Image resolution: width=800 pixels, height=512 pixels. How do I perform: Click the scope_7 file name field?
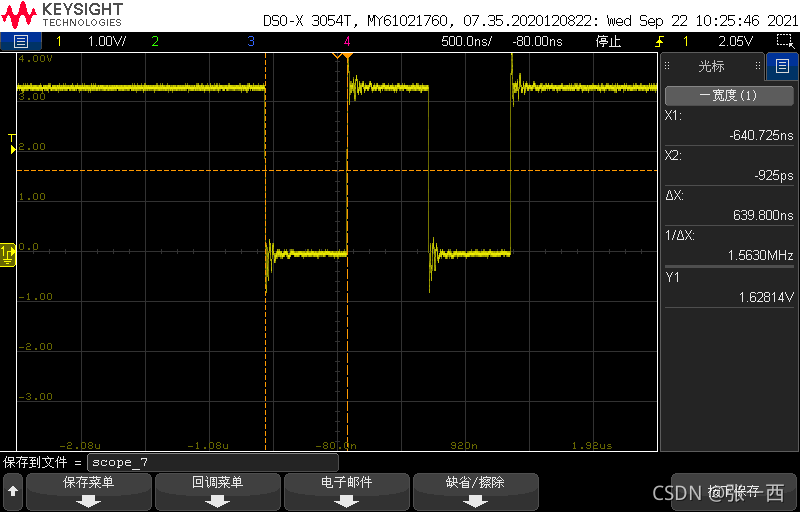click(x=213, y=463)
